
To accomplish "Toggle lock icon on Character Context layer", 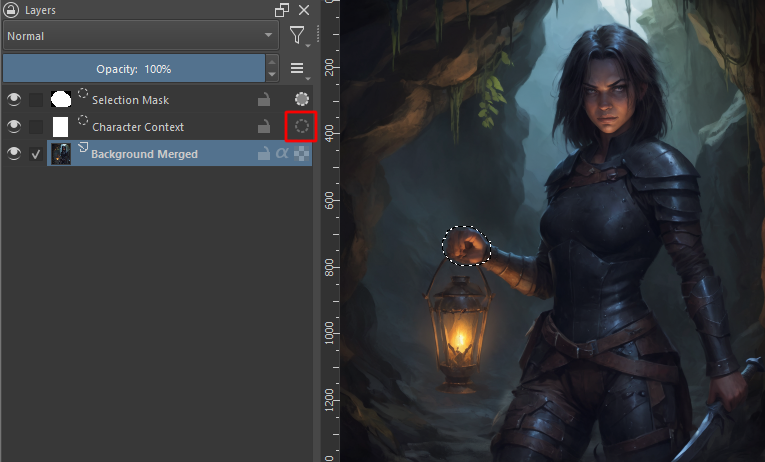I will pyautogui.click(x=264, y=127).
